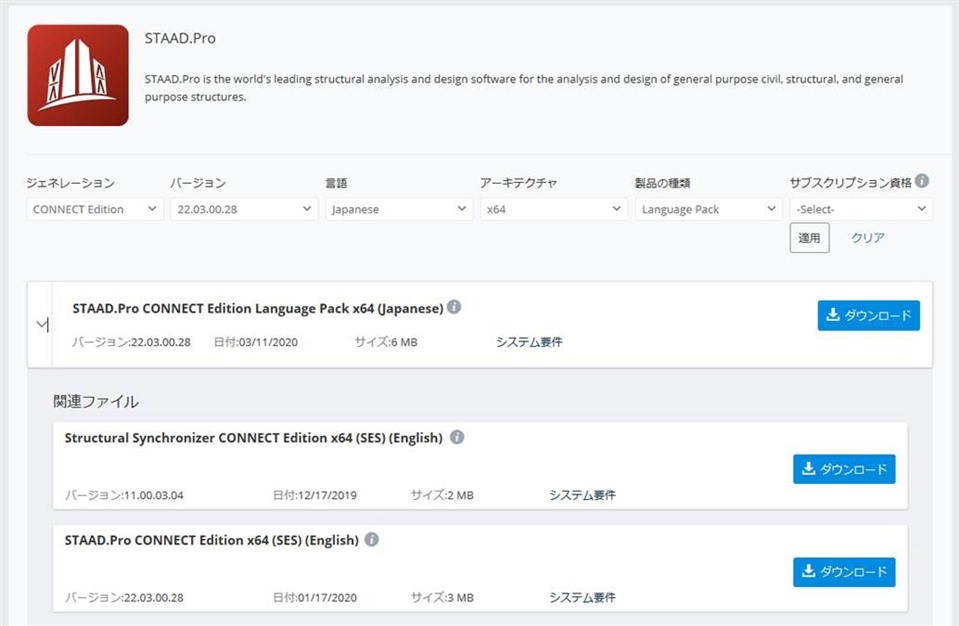Show info for Structural Synchronizer CONNECT Edition
The height and width of the screenshot is (626, 959).
click(457, 437)
